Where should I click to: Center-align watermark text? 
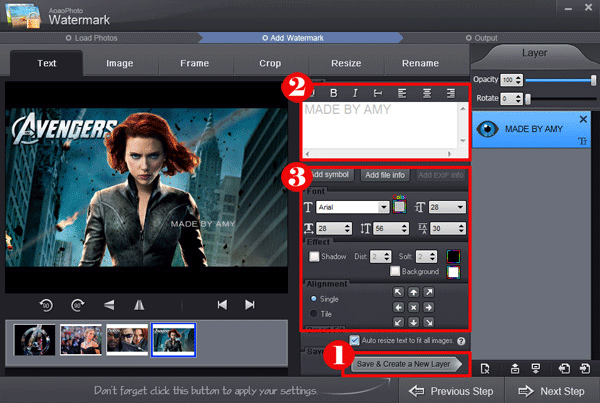click(x=427, y=93)
